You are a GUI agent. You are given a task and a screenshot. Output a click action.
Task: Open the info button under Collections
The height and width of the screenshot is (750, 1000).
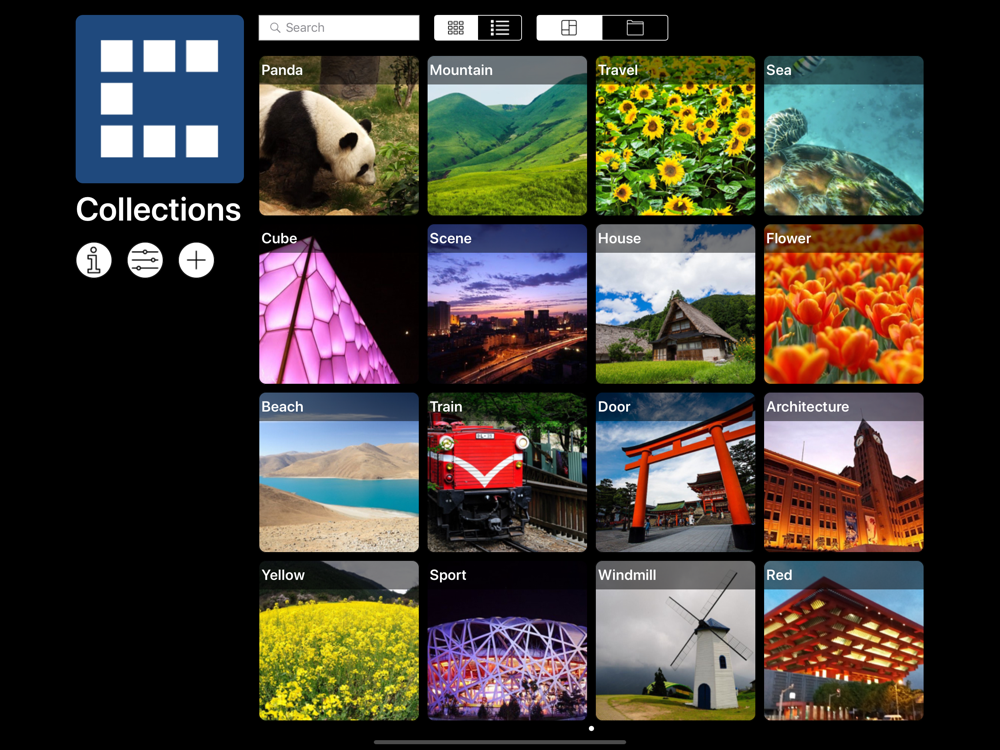click(x=94, y=260)
